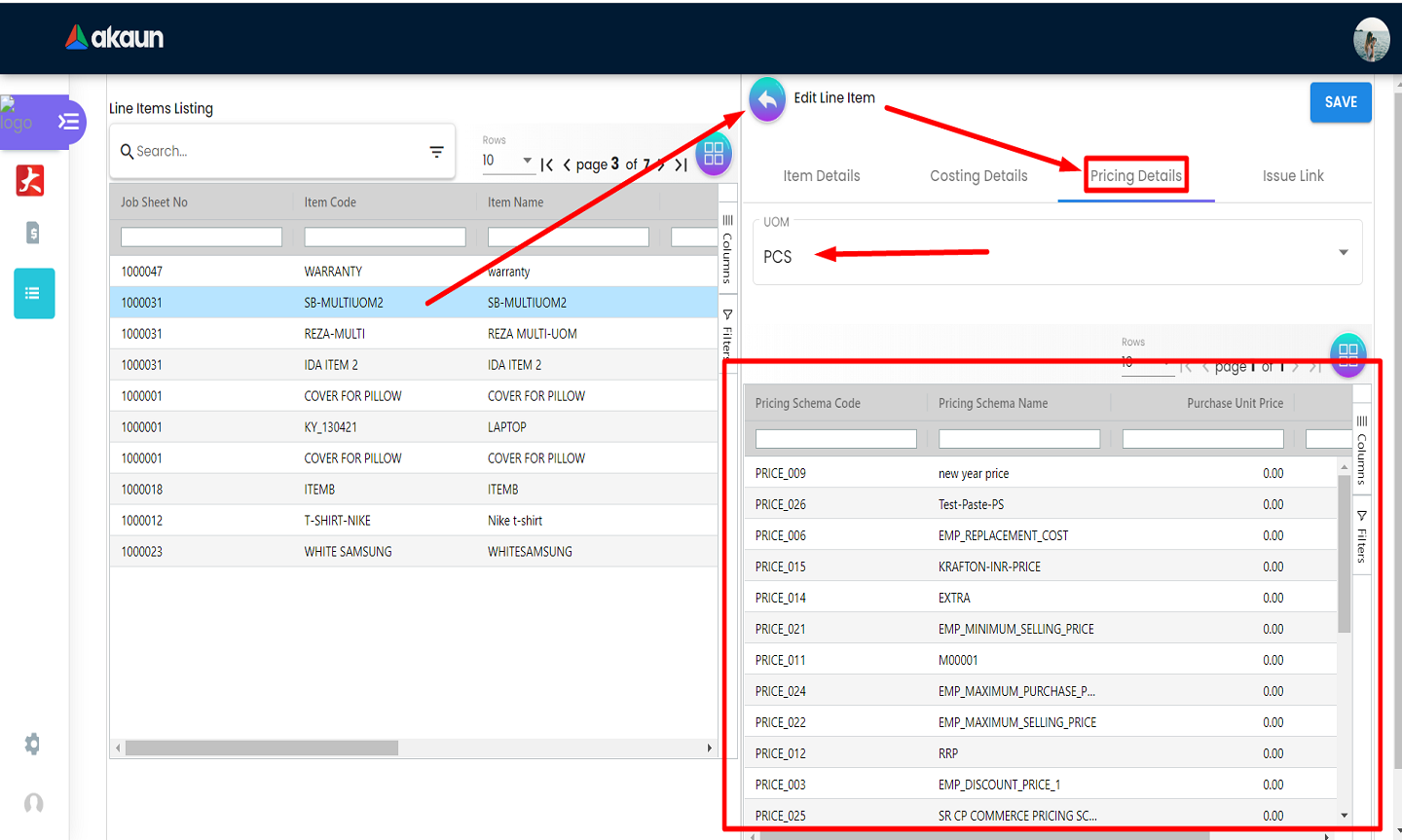This screenshot has height=840, width=1402.
Task: Click the search filter options icon
Action: coord(436,152)
